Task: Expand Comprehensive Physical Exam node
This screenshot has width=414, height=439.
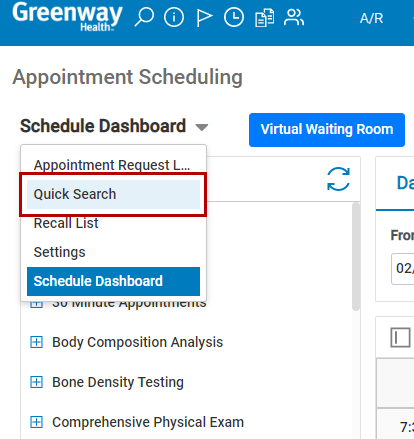Action: pyautogui.click(x=36, y=422)
